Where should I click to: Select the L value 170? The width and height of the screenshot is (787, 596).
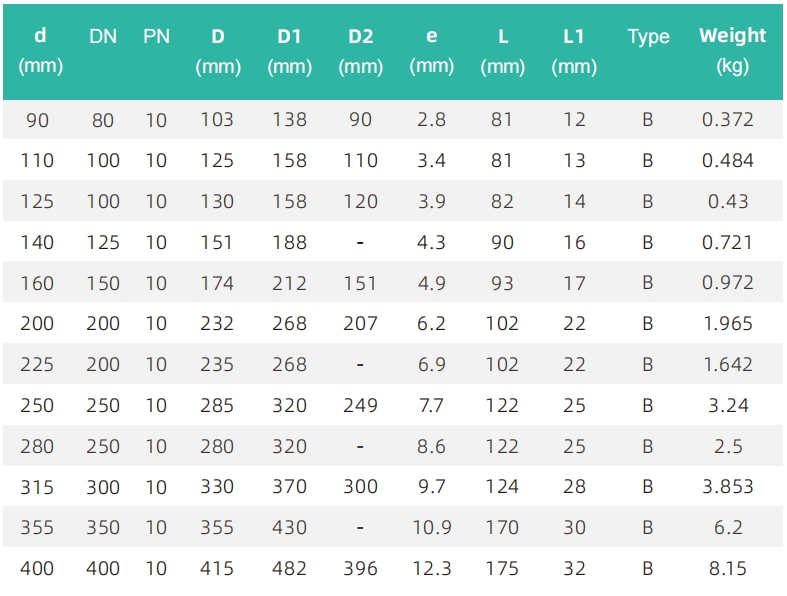tap(502, 527)
